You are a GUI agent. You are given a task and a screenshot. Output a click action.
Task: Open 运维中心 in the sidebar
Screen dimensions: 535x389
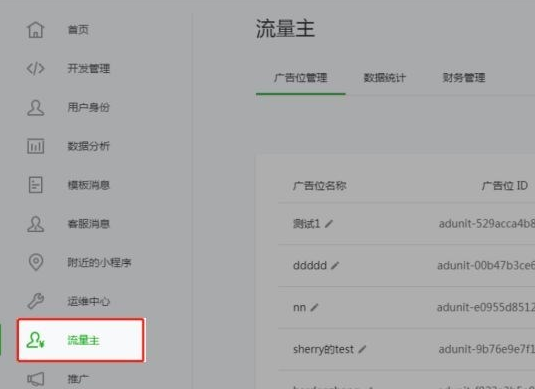89,301
